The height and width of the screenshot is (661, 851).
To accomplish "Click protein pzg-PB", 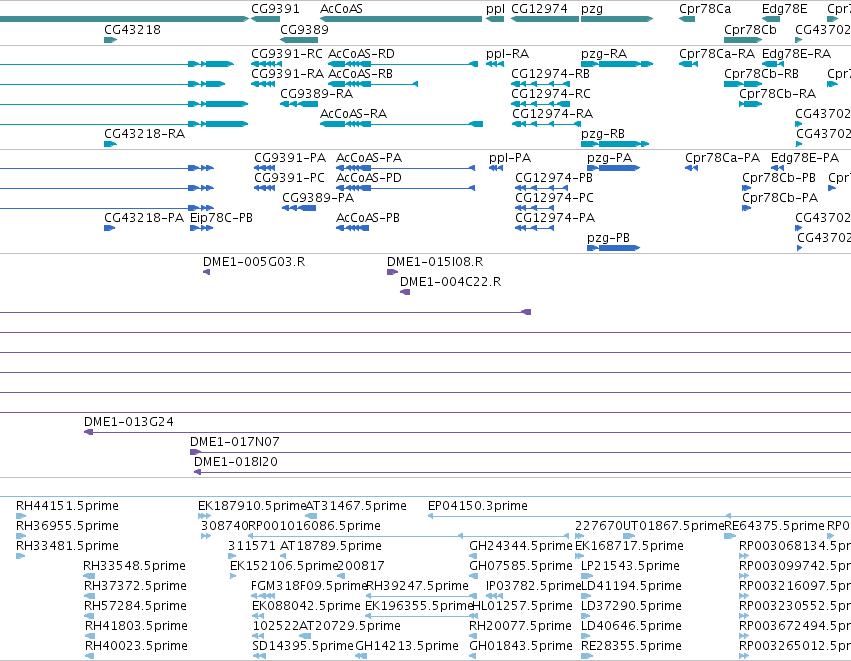I will pos(608,238).
